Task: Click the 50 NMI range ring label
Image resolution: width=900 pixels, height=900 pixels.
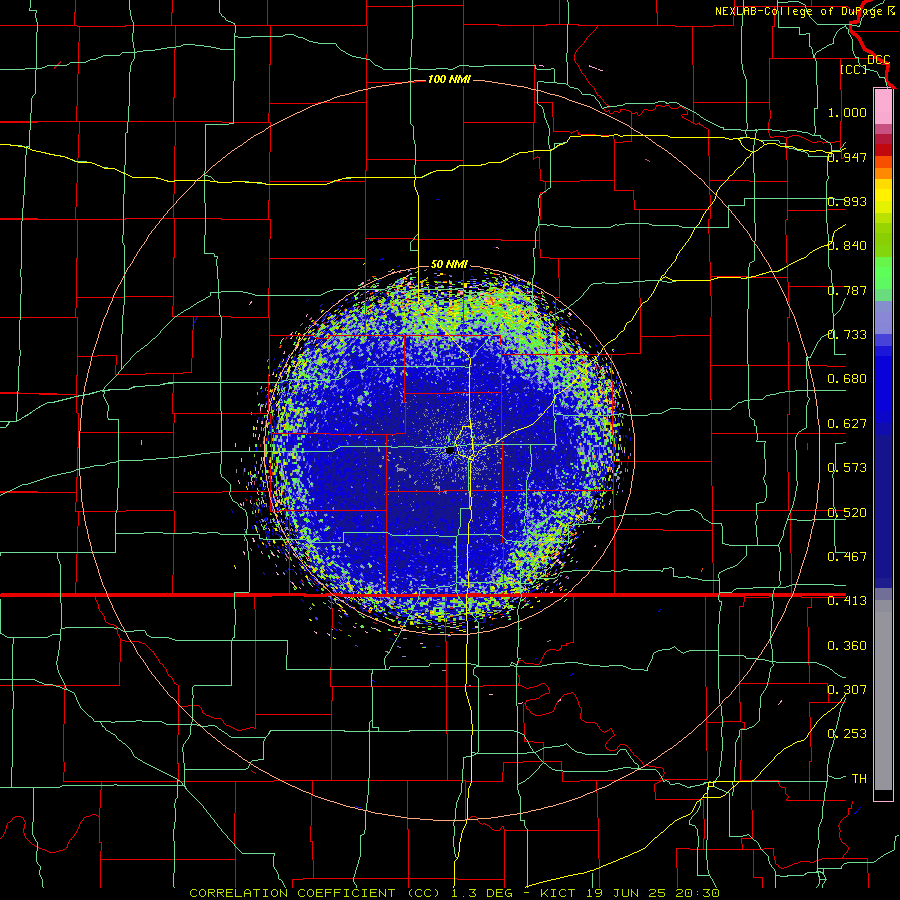Action: point(449,265)
